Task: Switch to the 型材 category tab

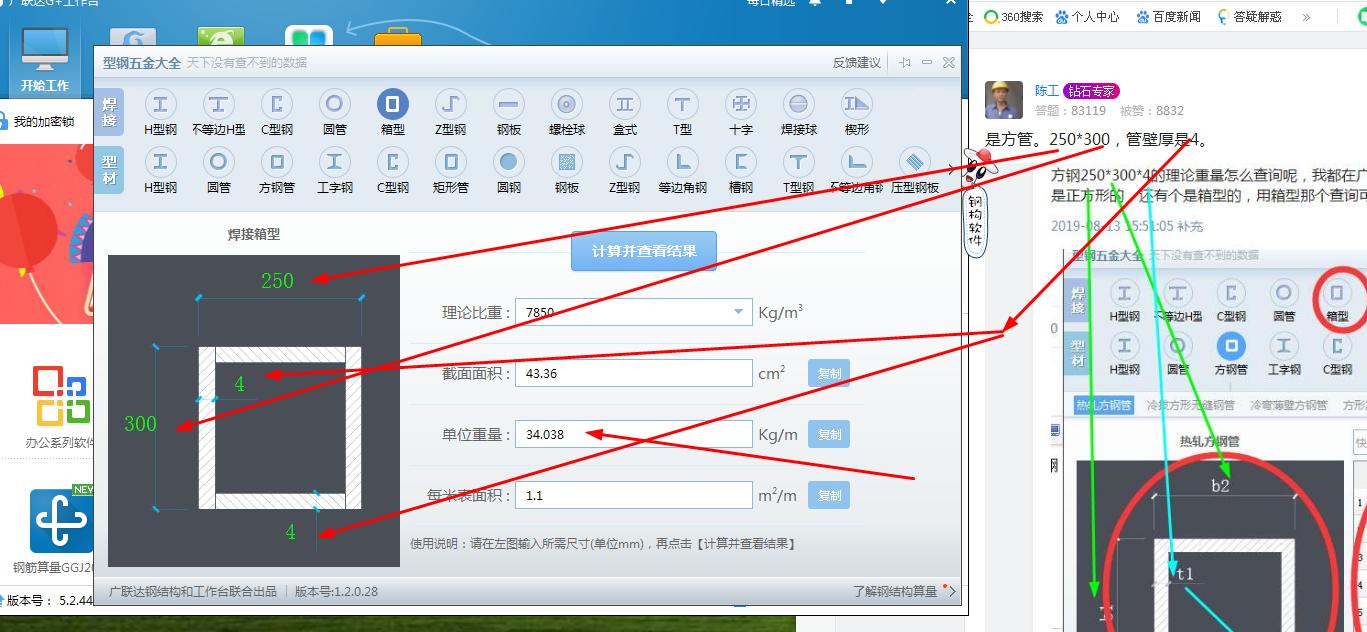Action: [110, 169]
